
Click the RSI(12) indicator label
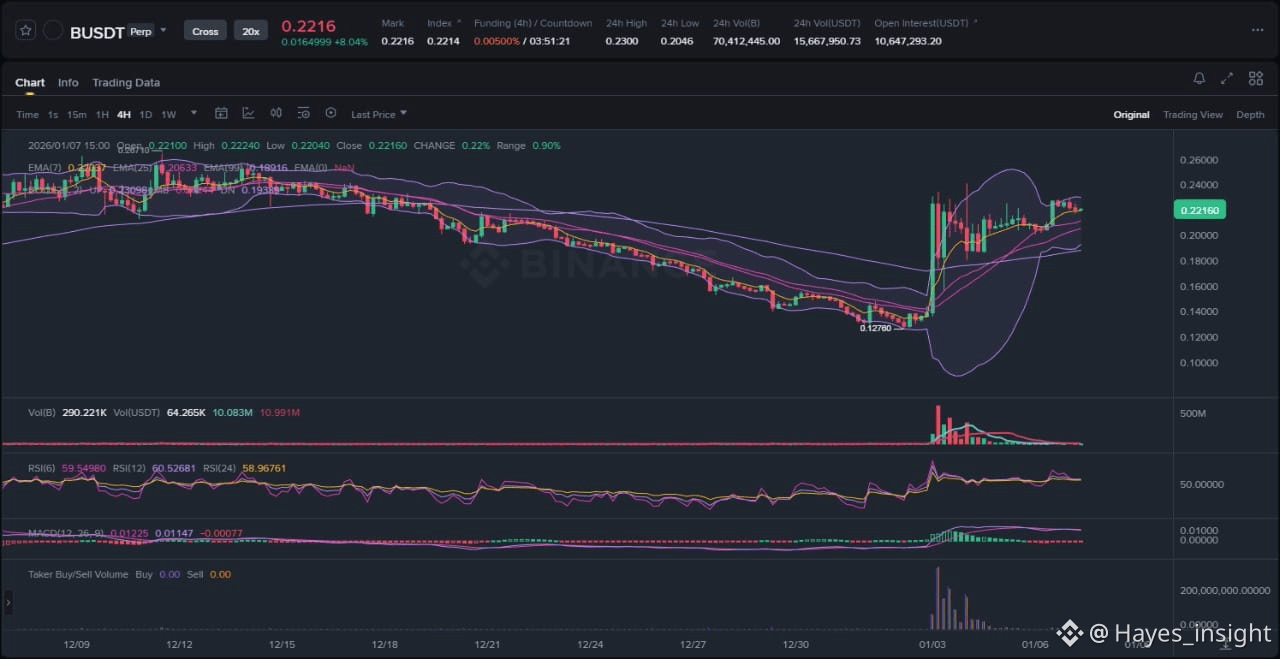(x=131, y=468)
